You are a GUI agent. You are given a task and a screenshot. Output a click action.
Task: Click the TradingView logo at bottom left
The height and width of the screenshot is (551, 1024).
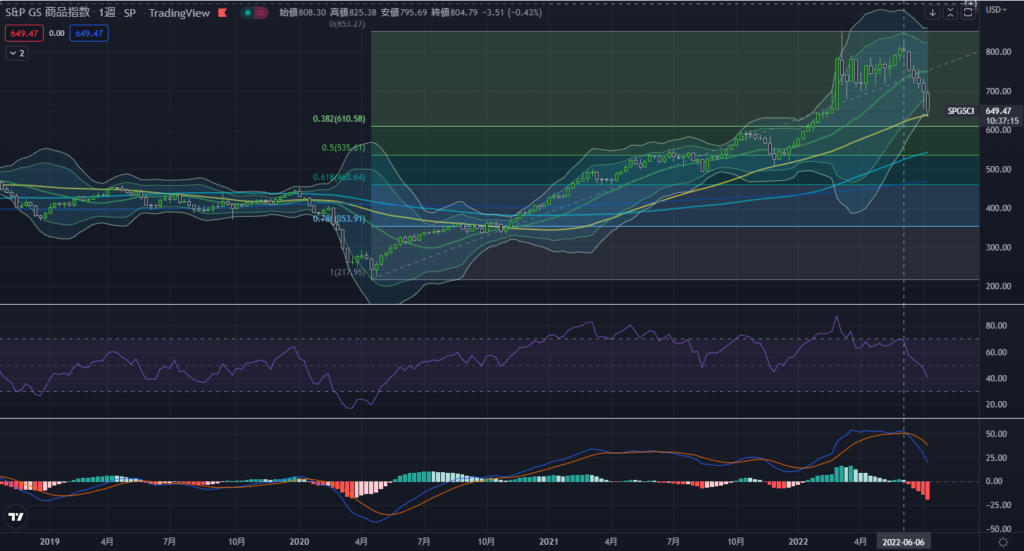[x=16, y=517]
